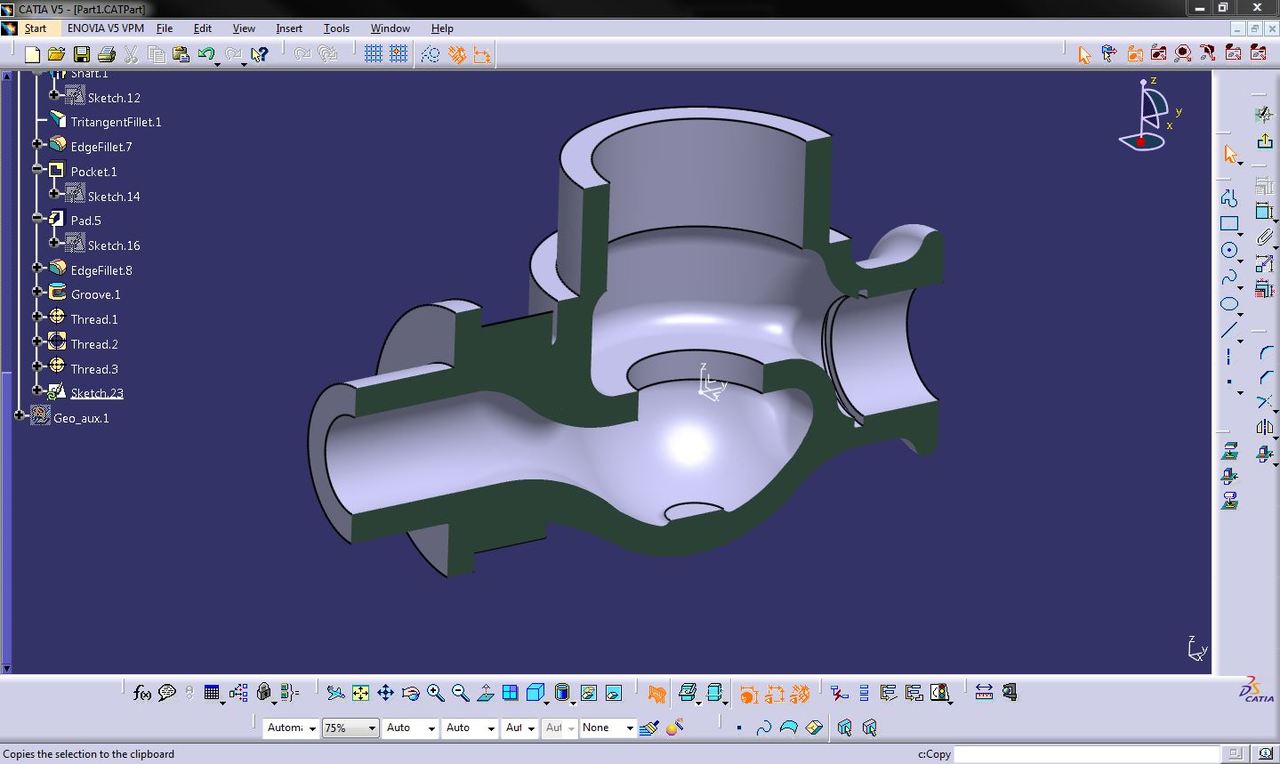The height and width of the screenshot is (764, 1280).
Task: Expand the Groove.1 tree node
Action: coord(37,292)
